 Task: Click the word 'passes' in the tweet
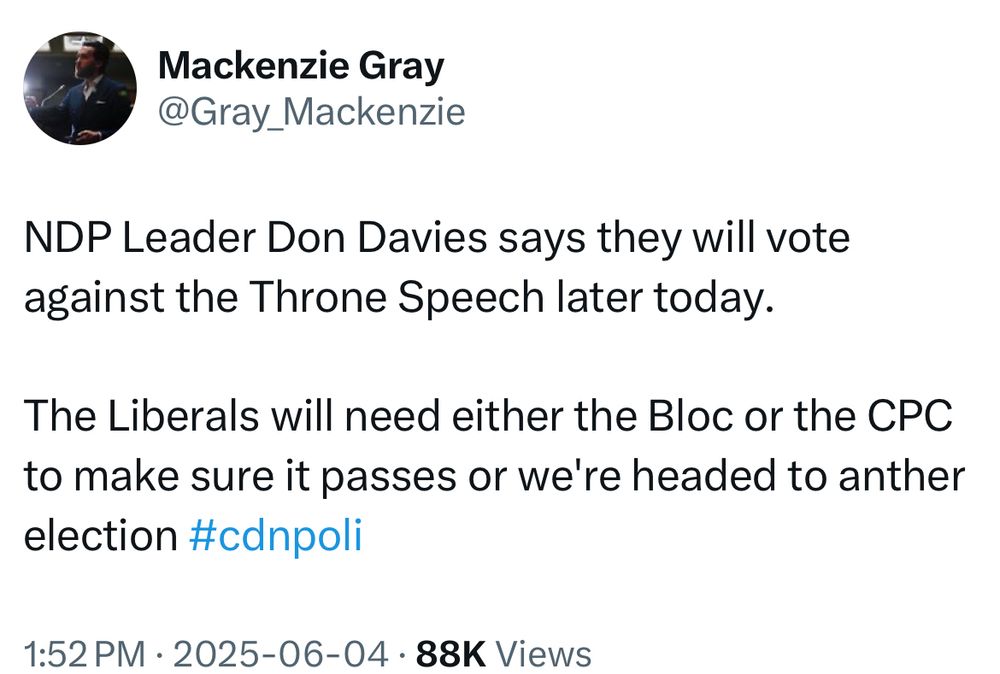[x=389, y=478]
